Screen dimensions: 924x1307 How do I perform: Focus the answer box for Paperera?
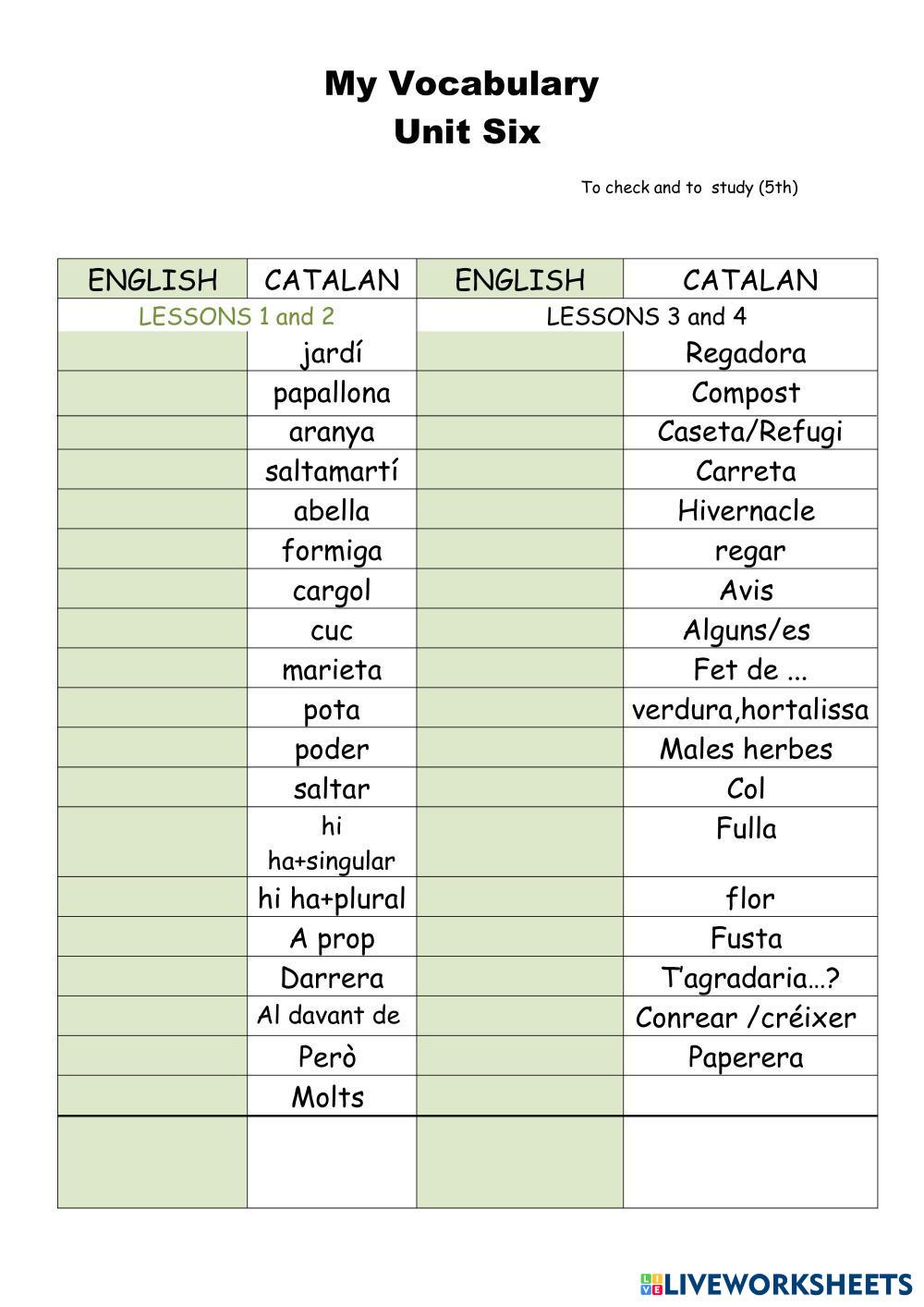tap(519, 1057)
